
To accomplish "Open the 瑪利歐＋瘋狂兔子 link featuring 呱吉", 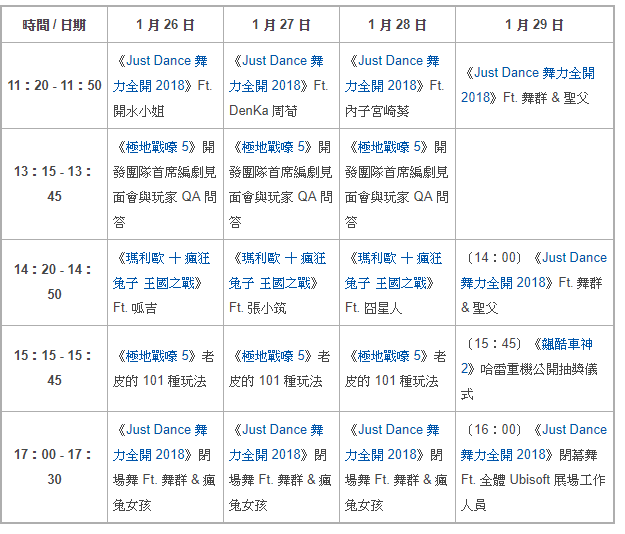I will pos(161,271).
